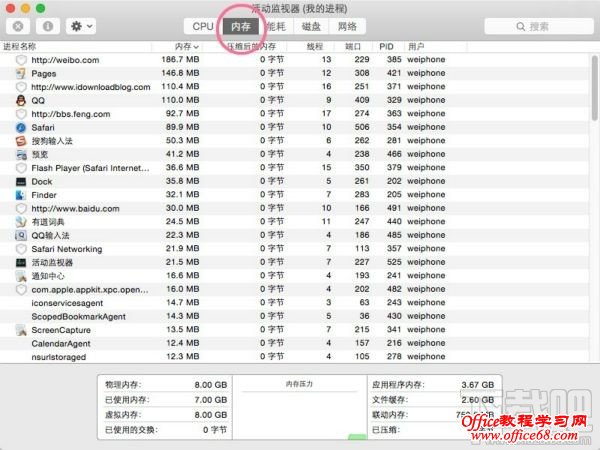Switch to the CPU tab
This screenshot has width=600, height=450.
tap(202, 26)
